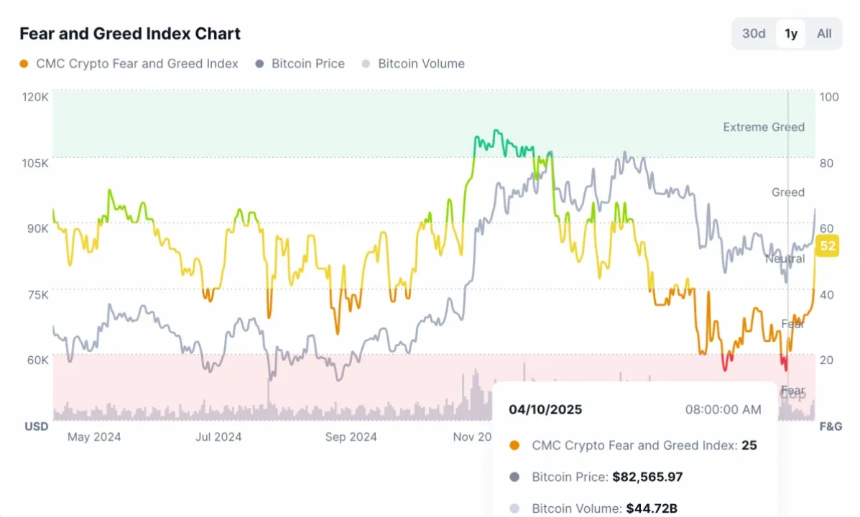Click the orange index dot in the tooltip
This screenshot has height=517, width=860.
pos(514,446)
